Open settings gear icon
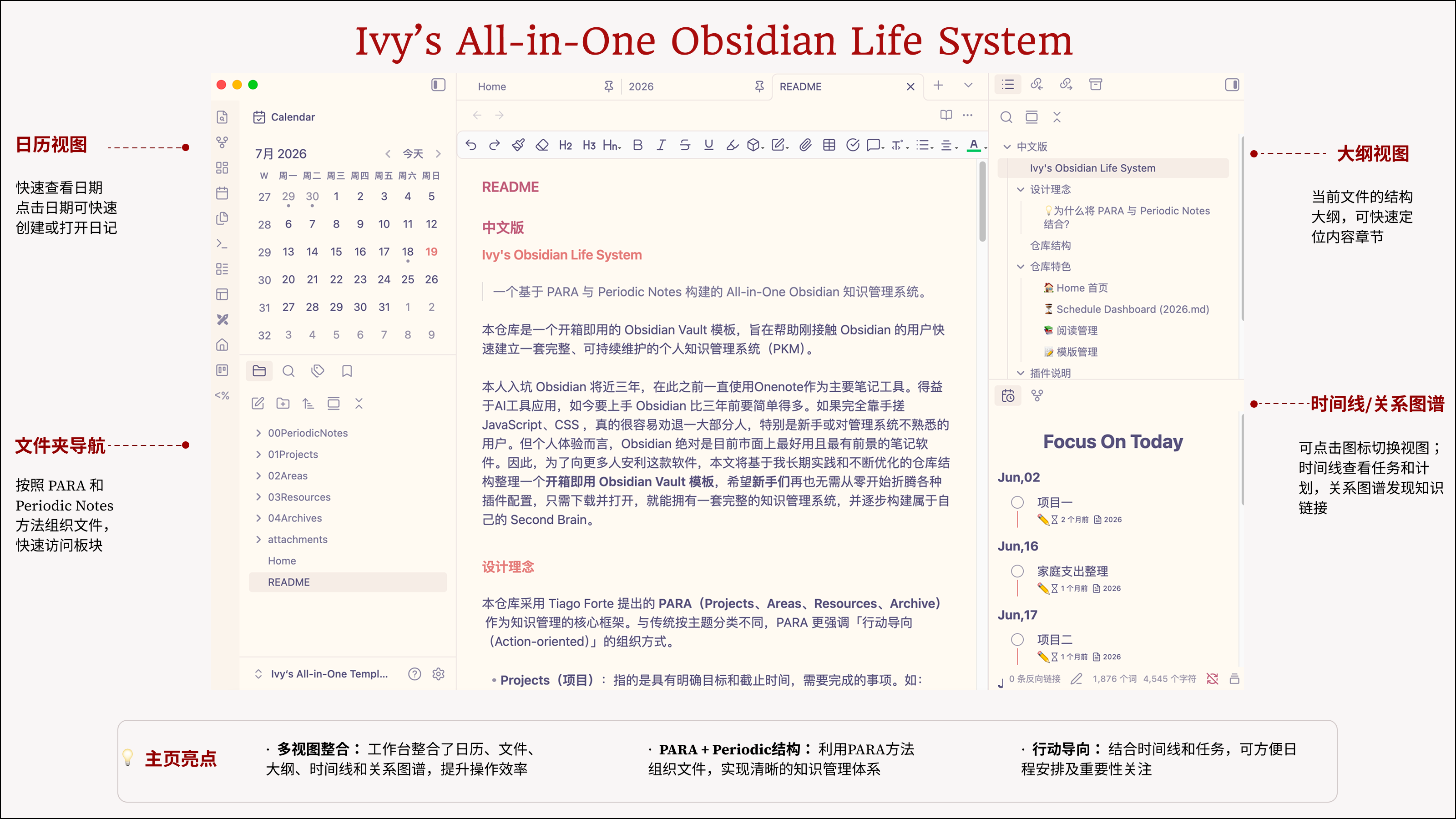The width and height of the screenshot is (1456, 819). click(439, 674)
